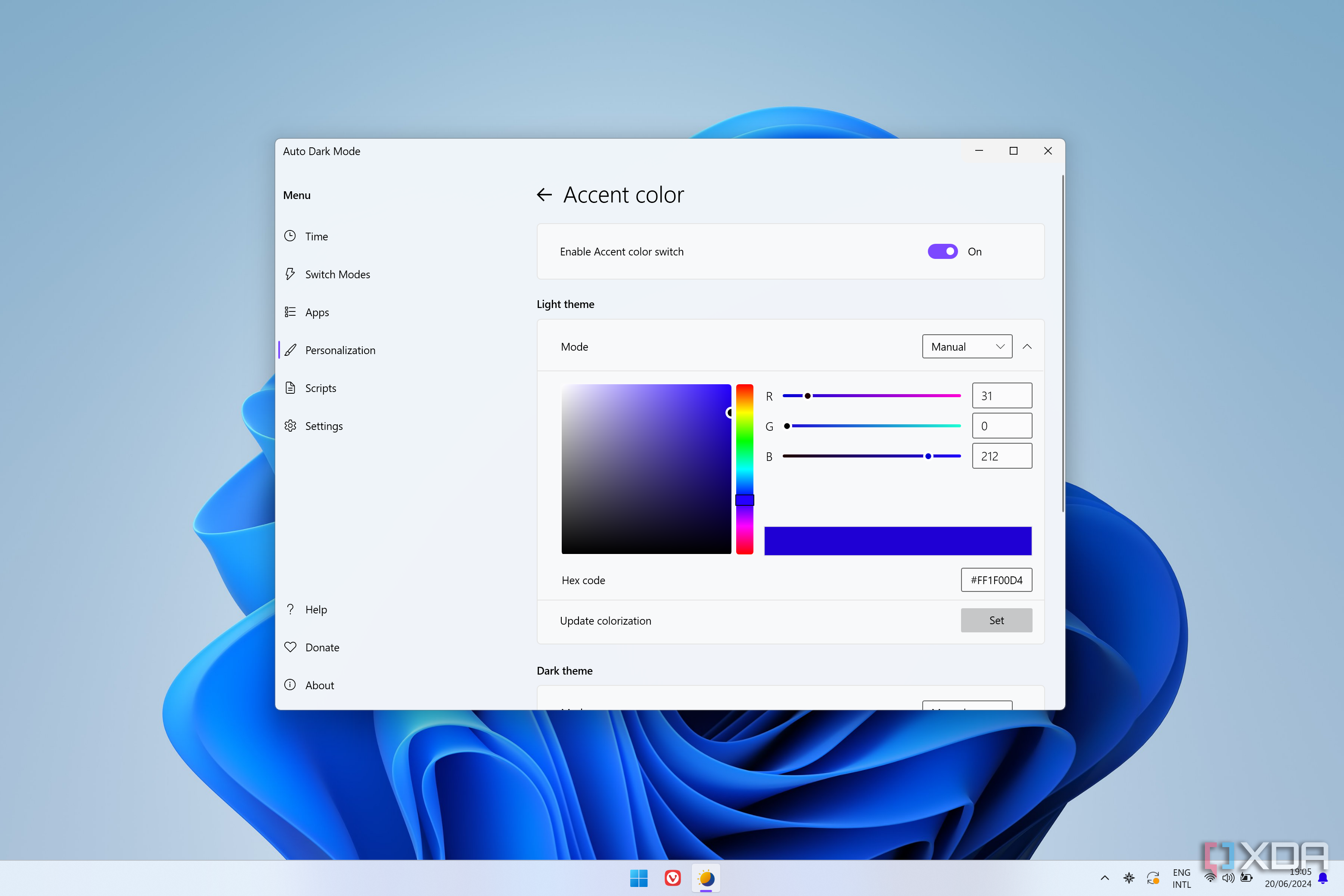Click the lightning icon for Switch Modes
This screenshot has height=896, width=1344.
[290, 274]
